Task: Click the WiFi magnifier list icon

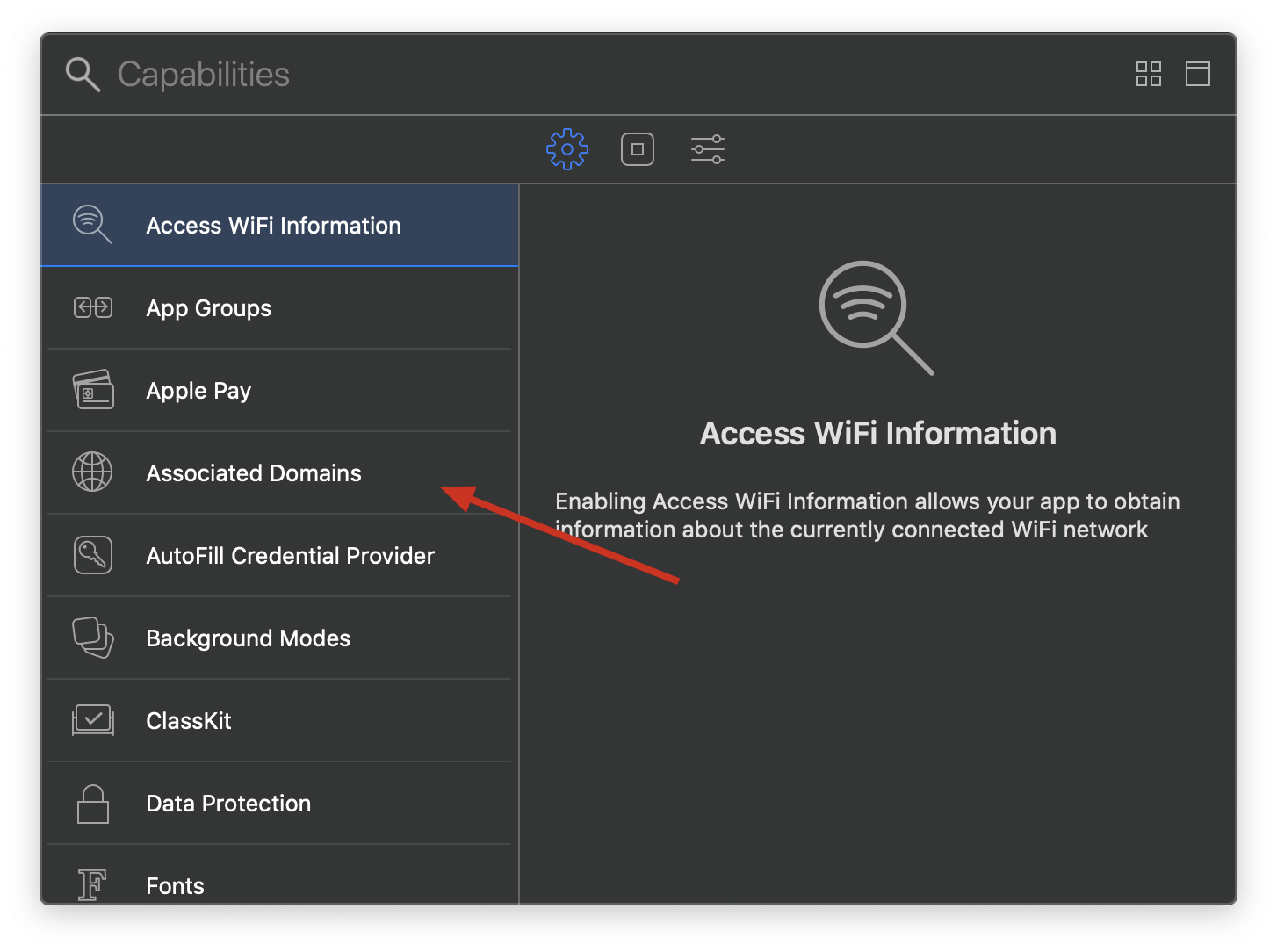Action: point(92,225)
